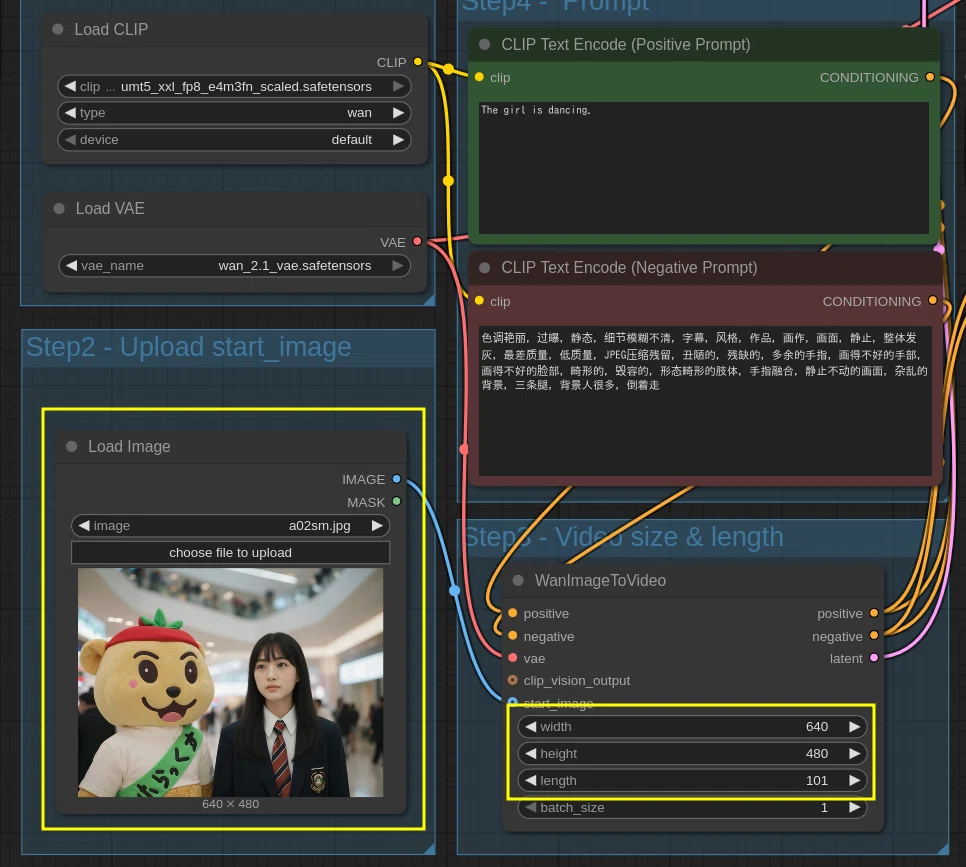
Task: Increase height with the right arrow
Action: point(854,754)
